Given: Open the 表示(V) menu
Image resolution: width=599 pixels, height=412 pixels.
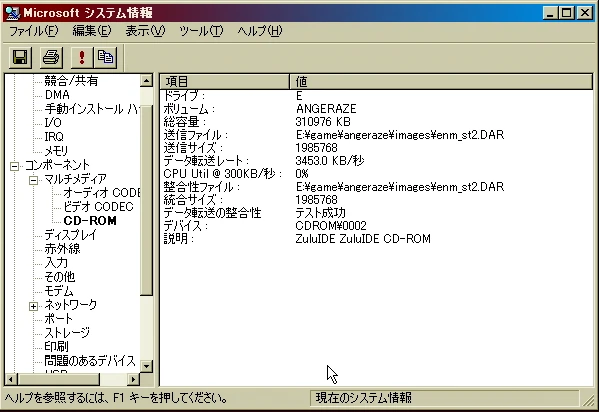Looking at the screenshot, I should click(145, 31).
